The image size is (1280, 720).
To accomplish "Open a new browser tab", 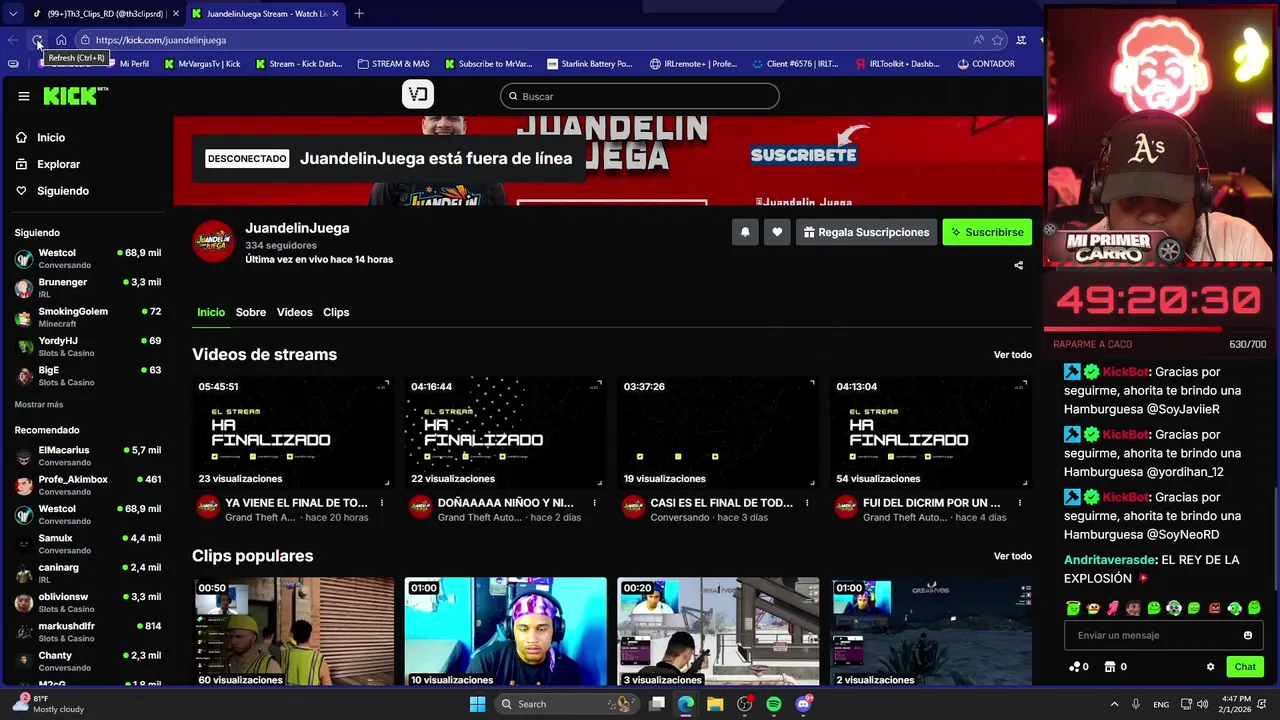I will tap(359, 13).
